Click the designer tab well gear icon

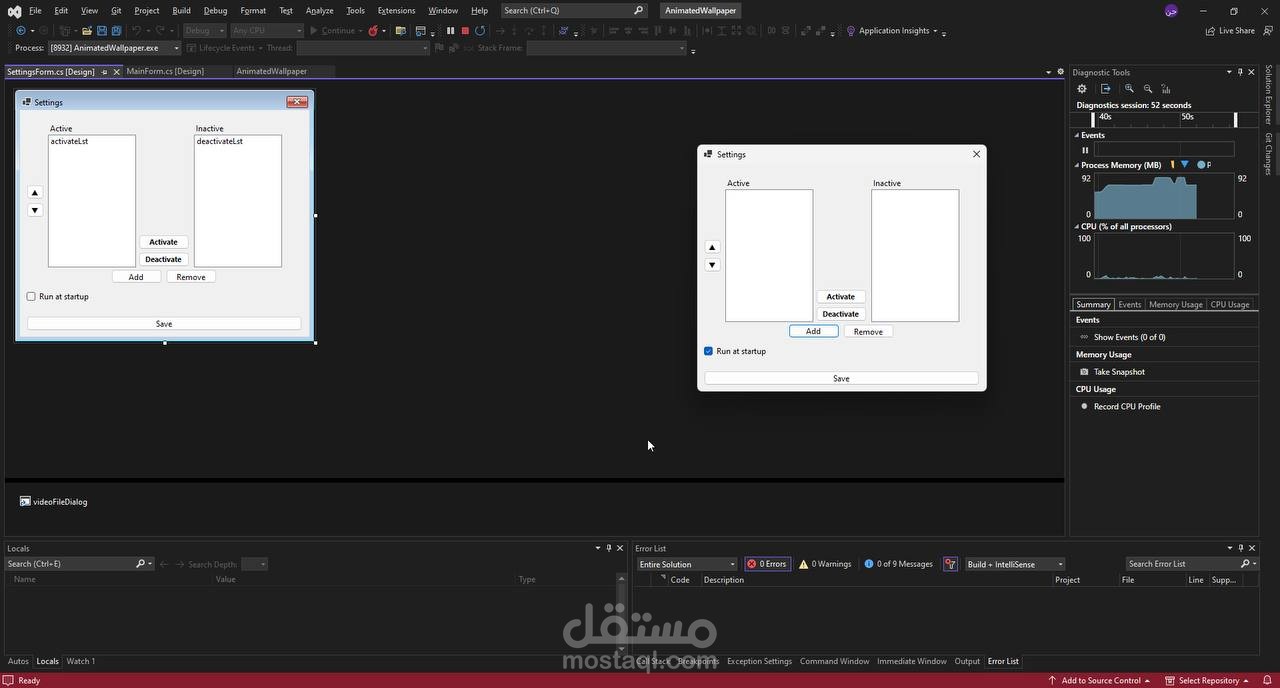pyautogui.click(x=1060, y=72)
